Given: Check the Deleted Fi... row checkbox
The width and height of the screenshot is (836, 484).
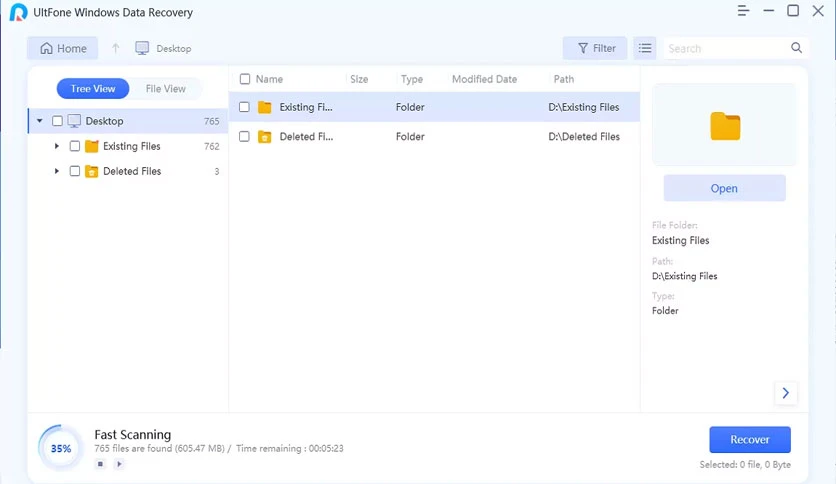Looking at the screenshot, I should (244, 137).
